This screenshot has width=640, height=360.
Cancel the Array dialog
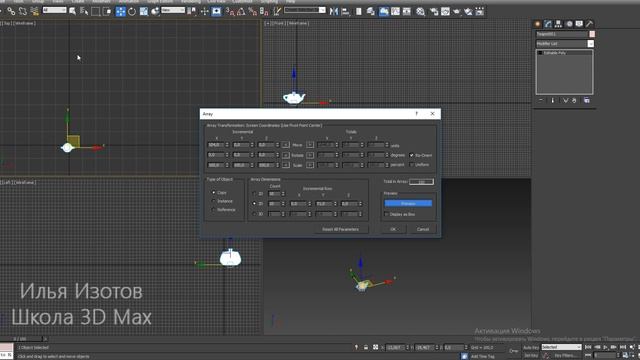[x=423, y=229]
